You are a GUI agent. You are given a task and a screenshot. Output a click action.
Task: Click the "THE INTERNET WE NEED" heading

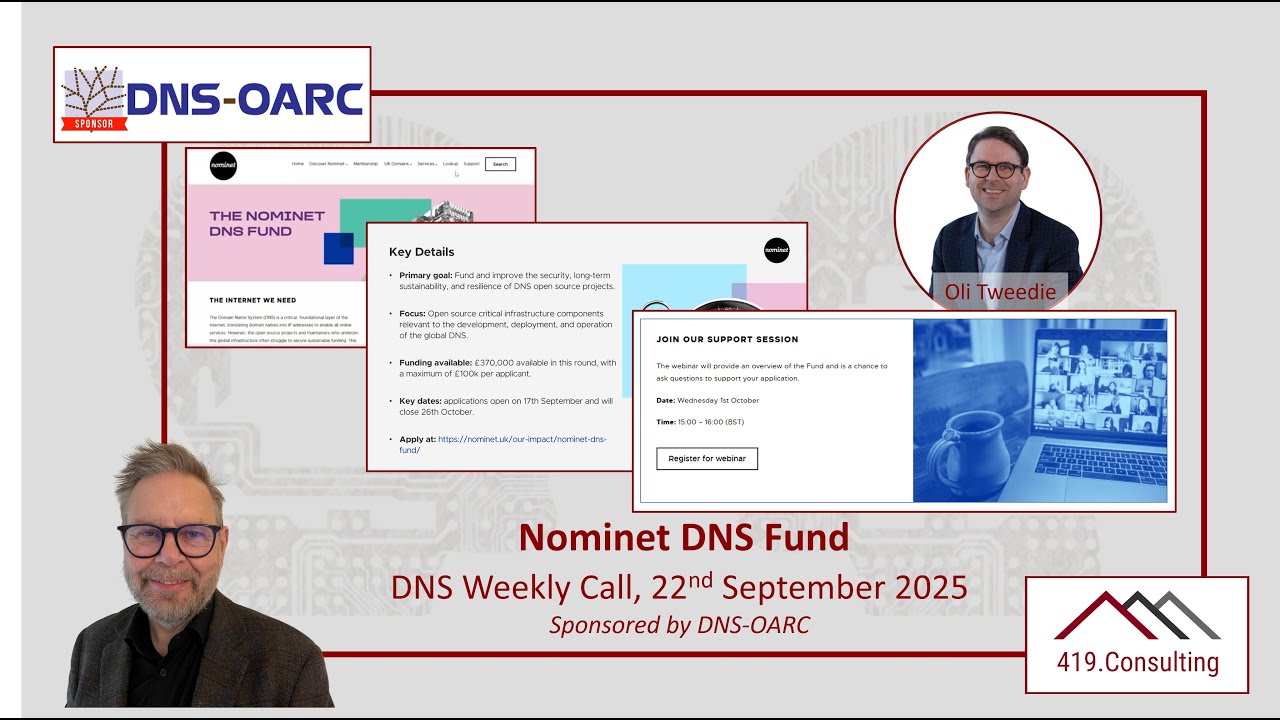[252, 300]
